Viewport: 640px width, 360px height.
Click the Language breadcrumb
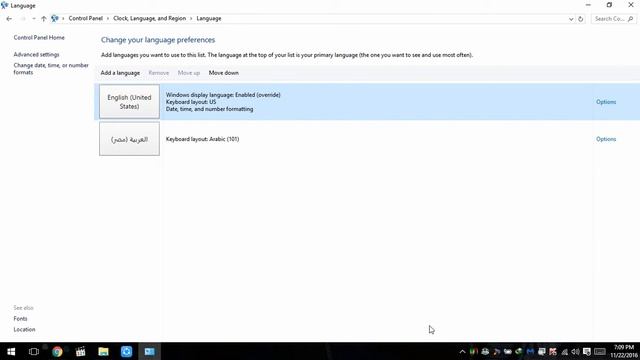(x=209, y=18)
